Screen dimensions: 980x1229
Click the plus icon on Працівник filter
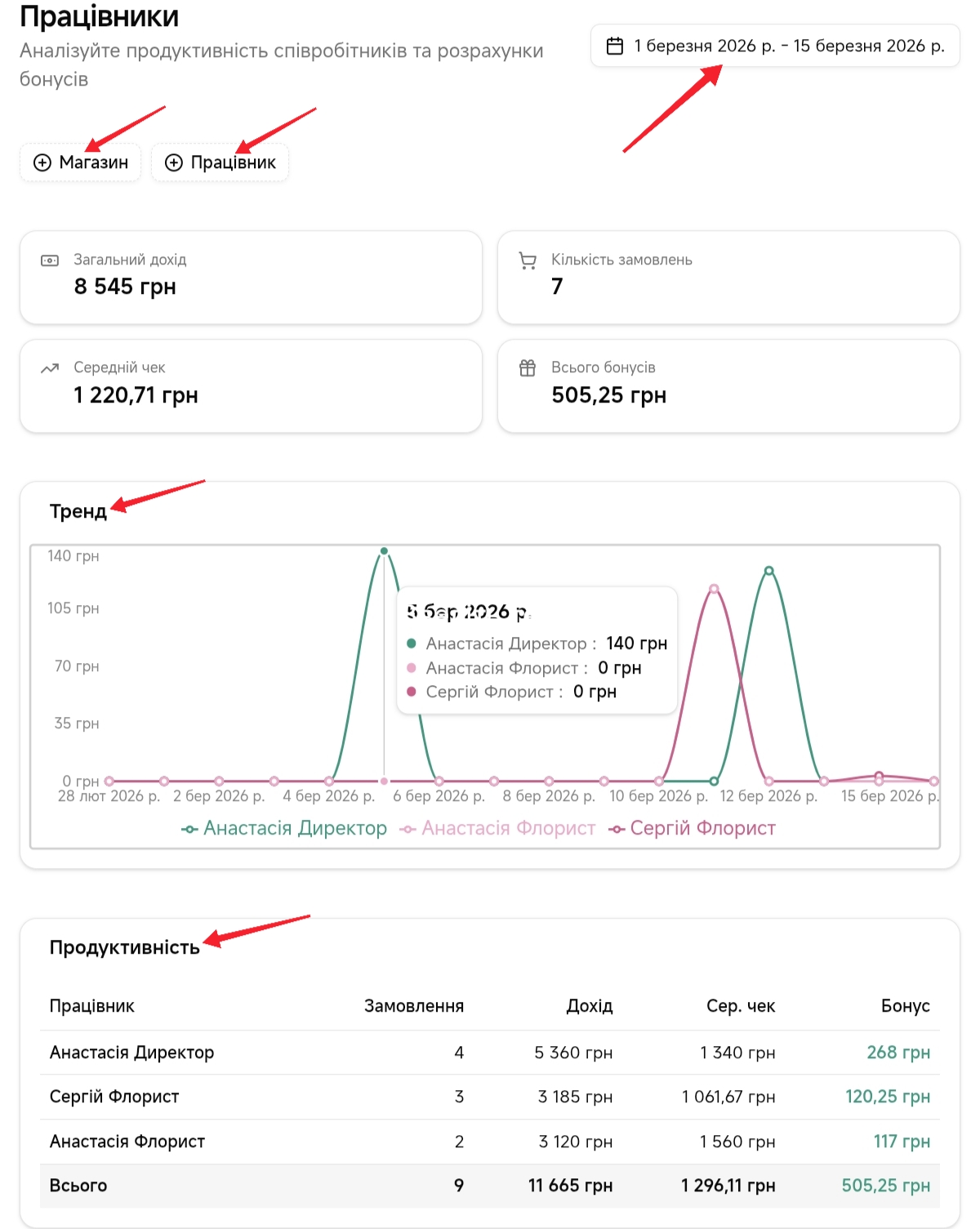tap(173, 163)
